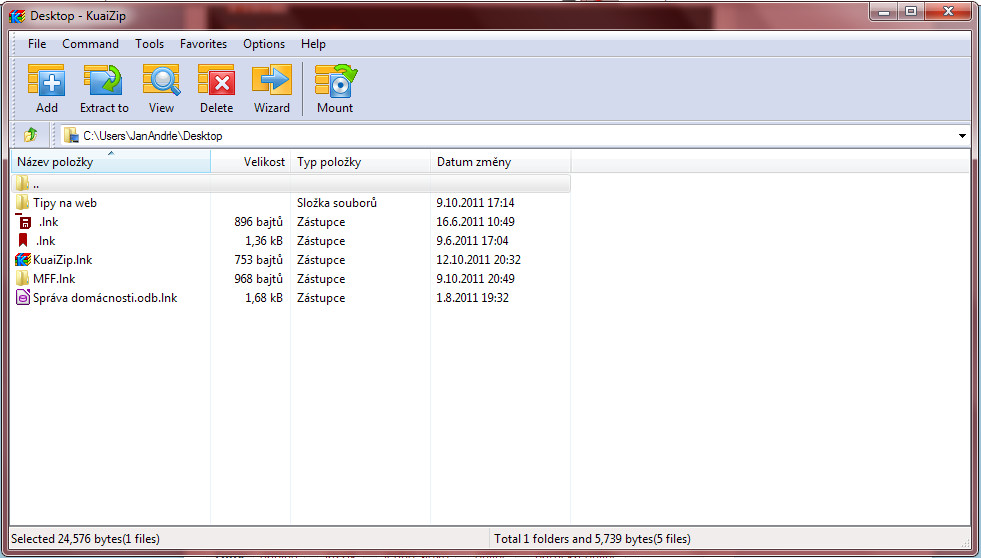Minimize the KuaiZip window
Screen dimensions: 981x558
(x=885, y=11)
